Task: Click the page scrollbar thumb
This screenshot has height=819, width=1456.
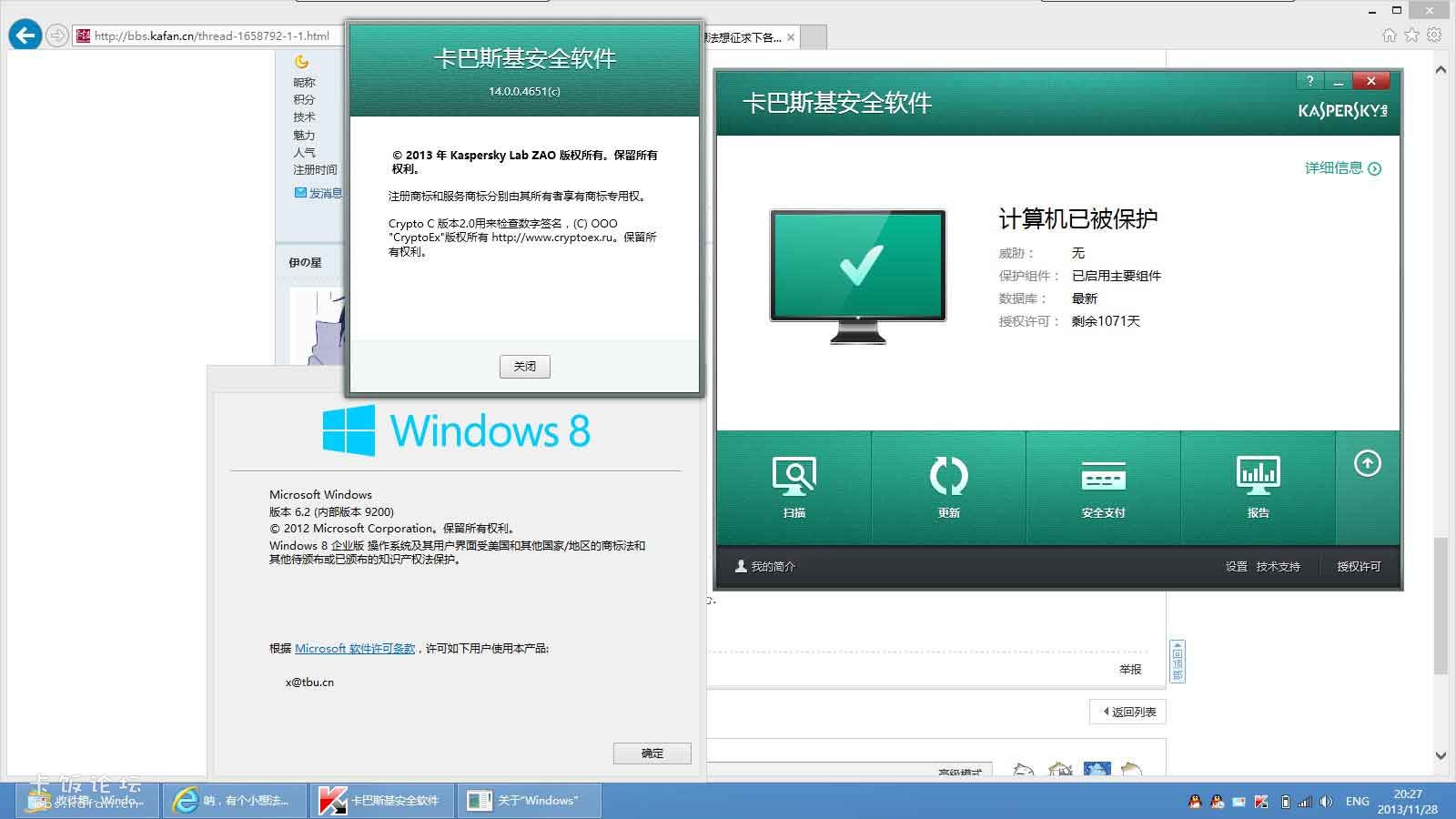Action: tap(1441, 605)
